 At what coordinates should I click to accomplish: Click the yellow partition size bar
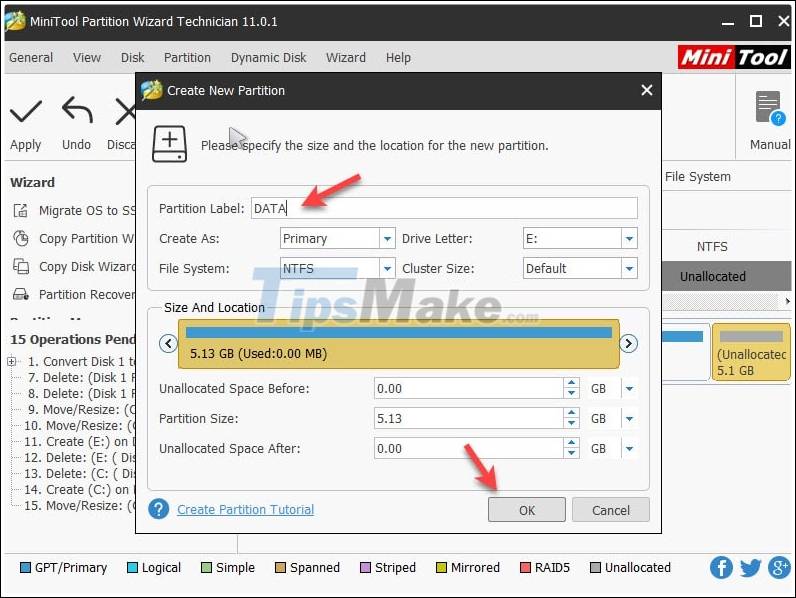coord(399,344)
